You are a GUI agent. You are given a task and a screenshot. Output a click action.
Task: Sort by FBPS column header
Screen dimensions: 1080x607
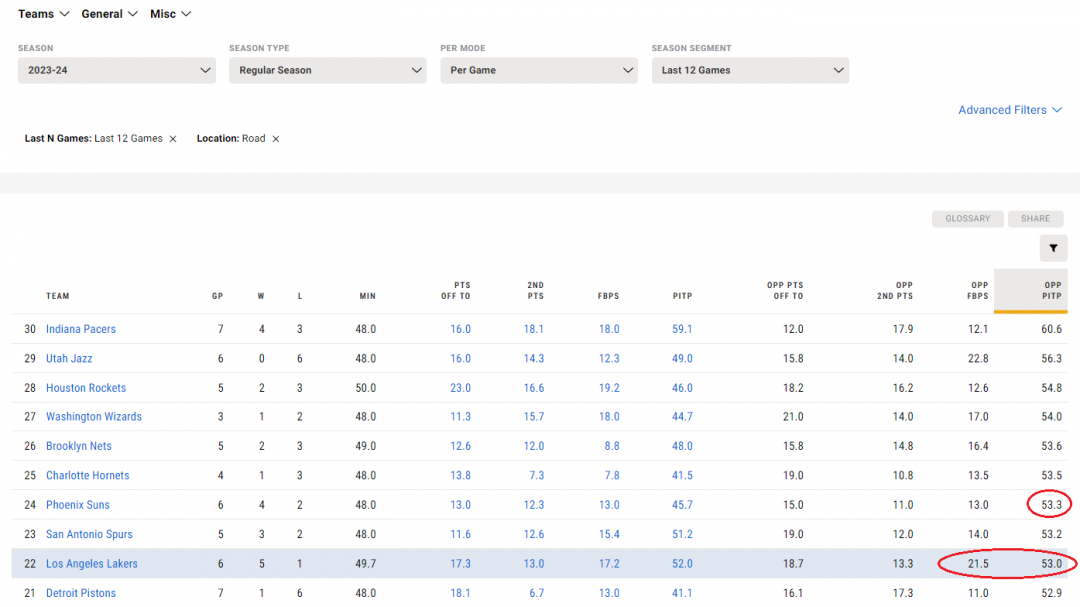[608, 296]
